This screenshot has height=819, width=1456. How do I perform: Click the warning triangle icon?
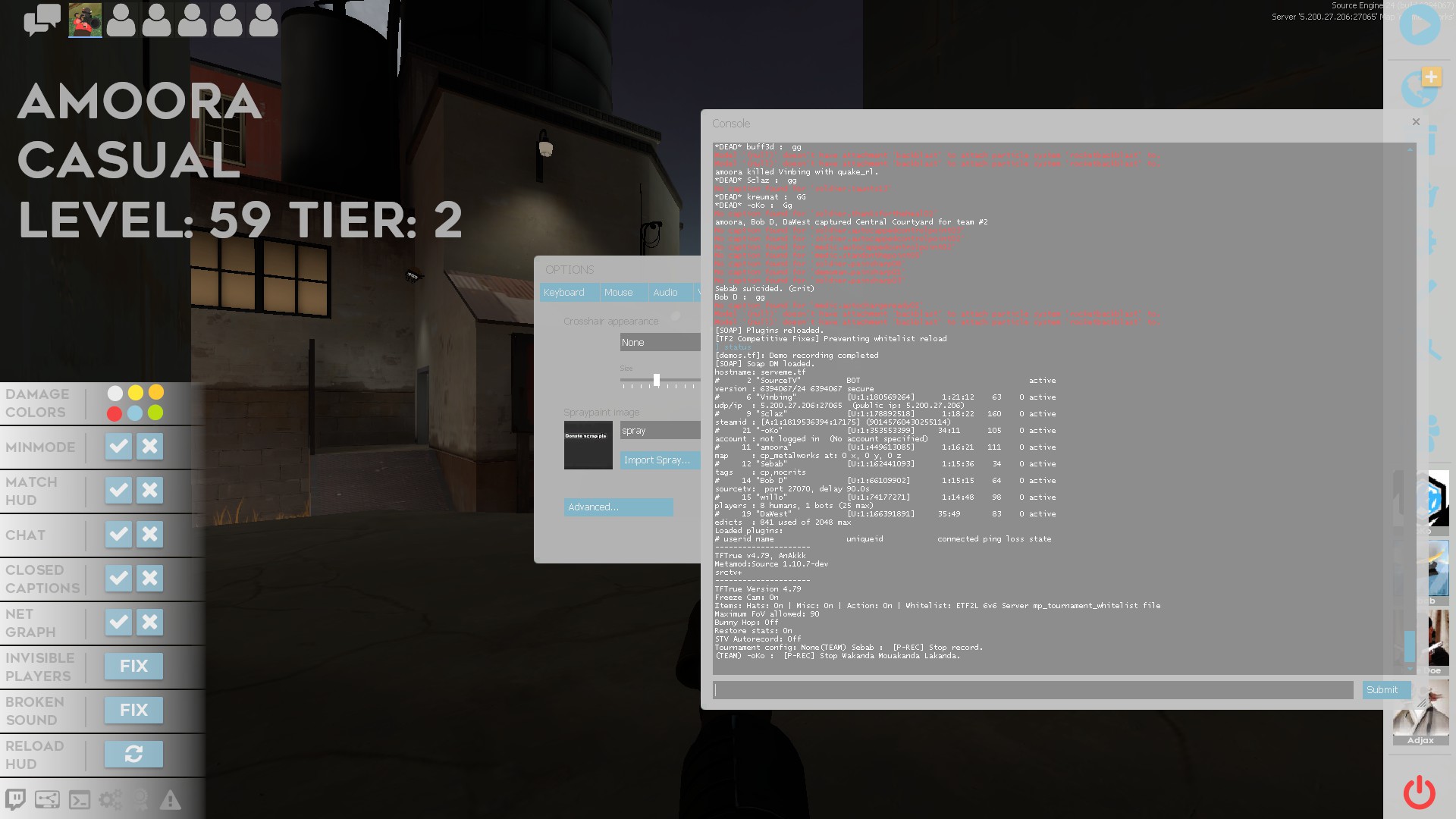click(x=171, y=799)
